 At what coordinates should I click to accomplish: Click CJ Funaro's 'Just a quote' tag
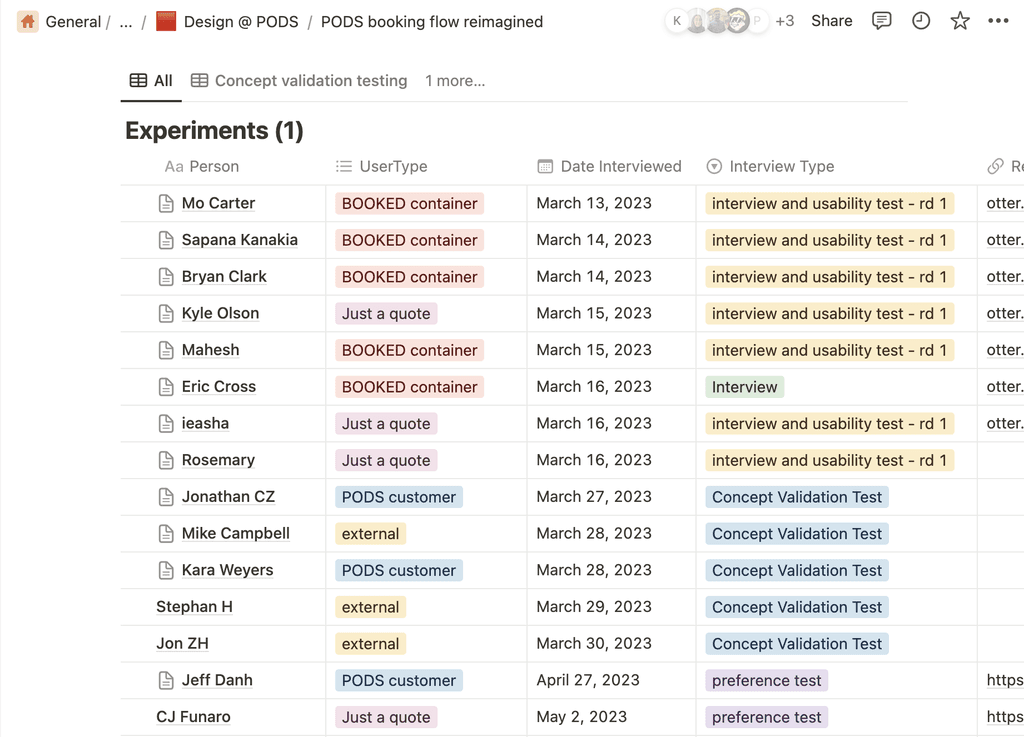pyautogui.click(x=386, y=717)
